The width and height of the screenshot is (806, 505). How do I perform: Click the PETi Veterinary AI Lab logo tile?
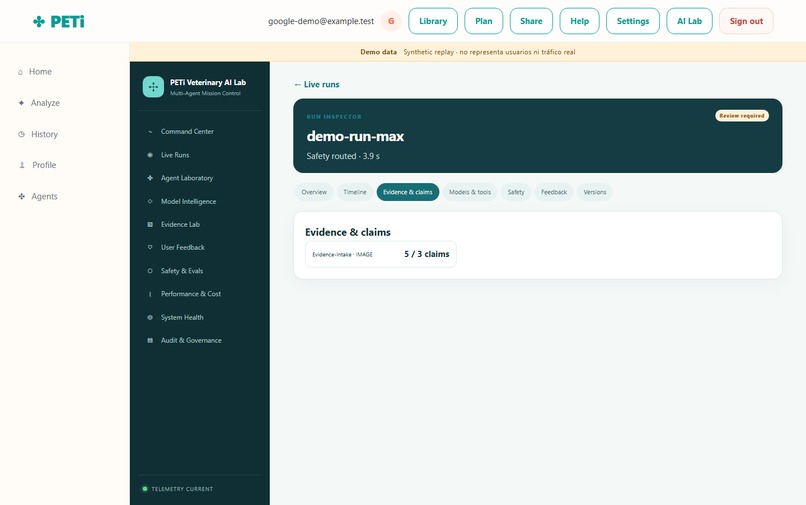click(153, 87)
